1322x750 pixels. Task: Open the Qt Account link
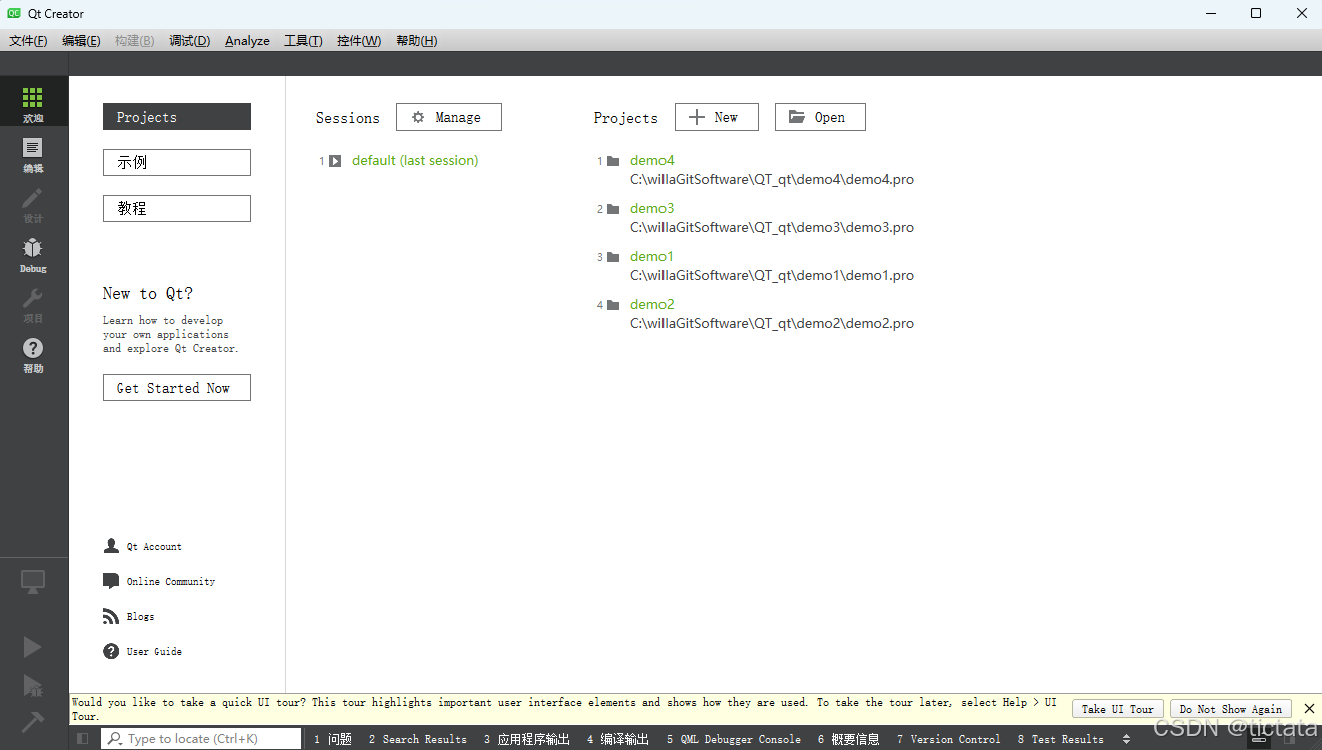154,547
